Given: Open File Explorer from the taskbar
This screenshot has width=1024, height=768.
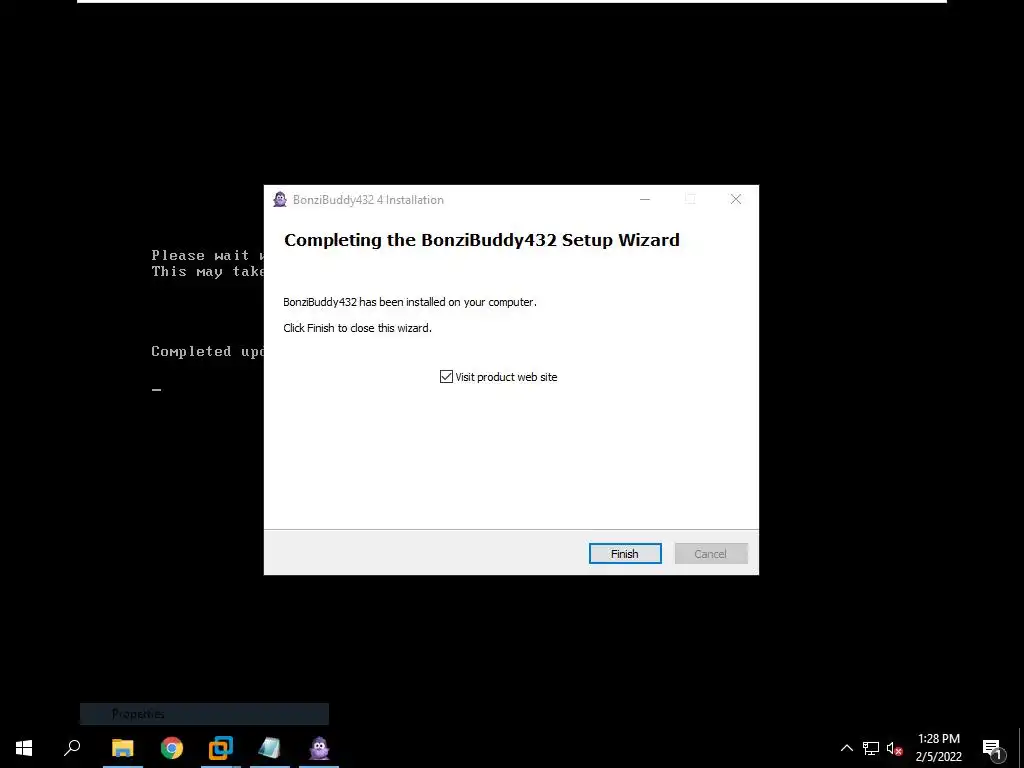Looking at the screenshot, I should 123,748.
